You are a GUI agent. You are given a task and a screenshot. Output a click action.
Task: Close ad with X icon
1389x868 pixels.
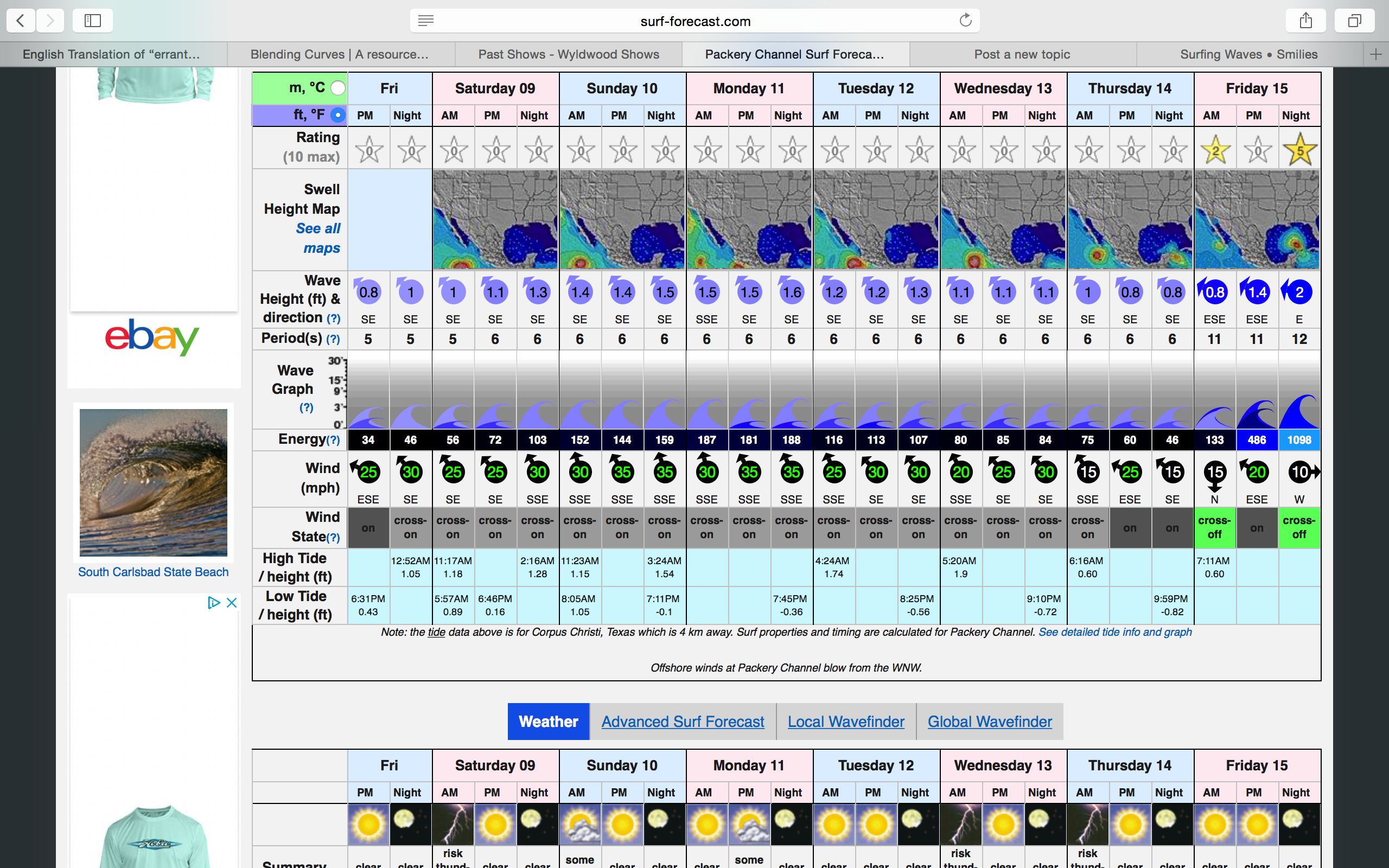click(x=232, y=603)
